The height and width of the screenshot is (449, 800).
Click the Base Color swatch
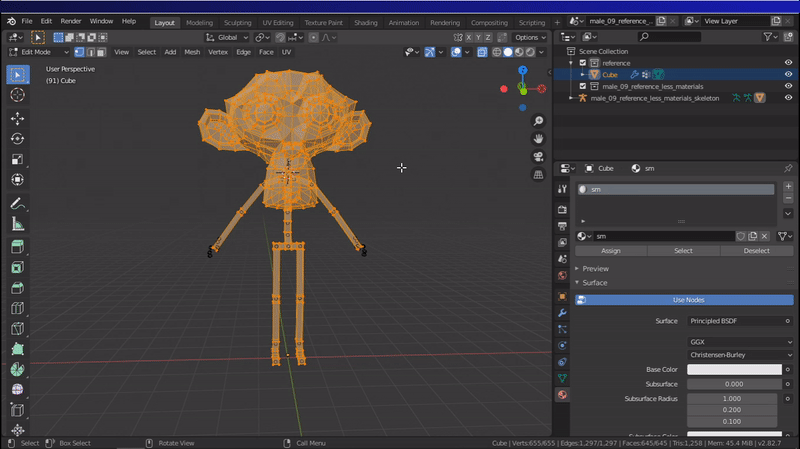734,369
